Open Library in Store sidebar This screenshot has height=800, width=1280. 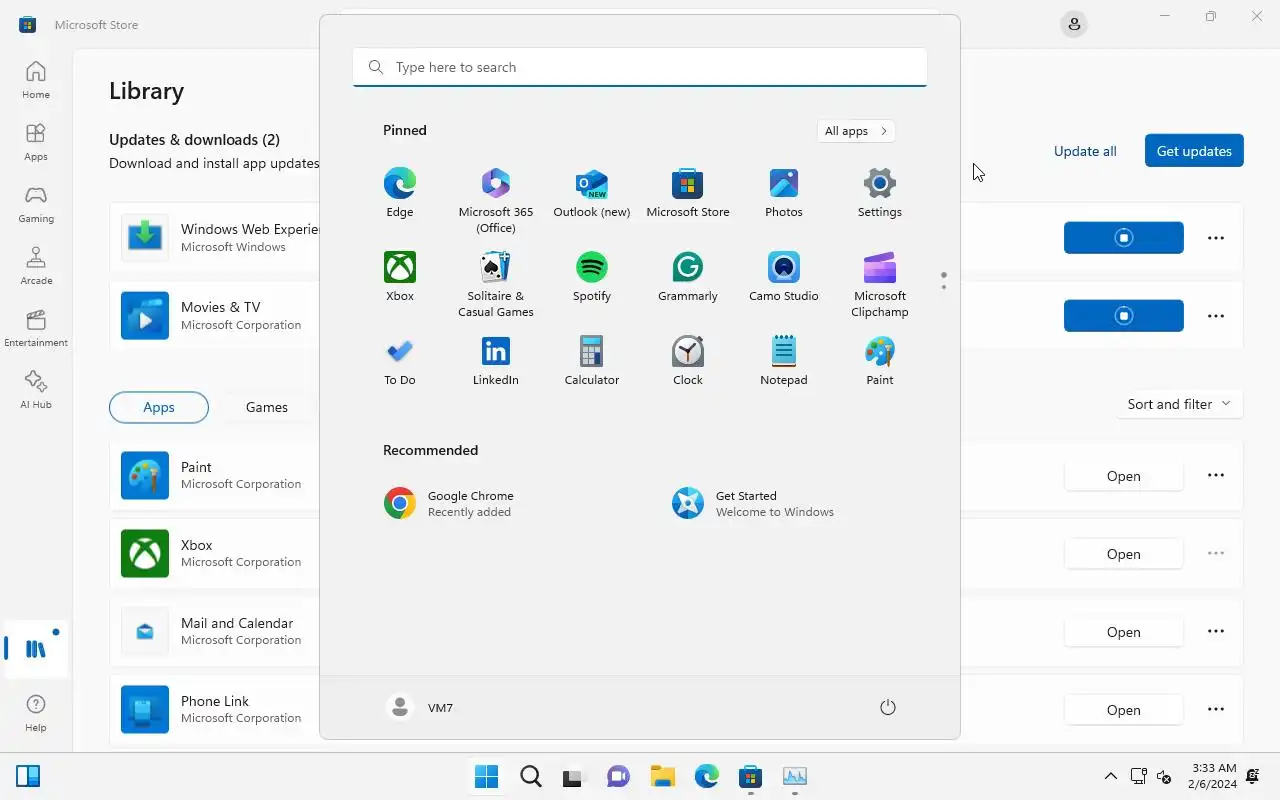(x=36, y=649)
